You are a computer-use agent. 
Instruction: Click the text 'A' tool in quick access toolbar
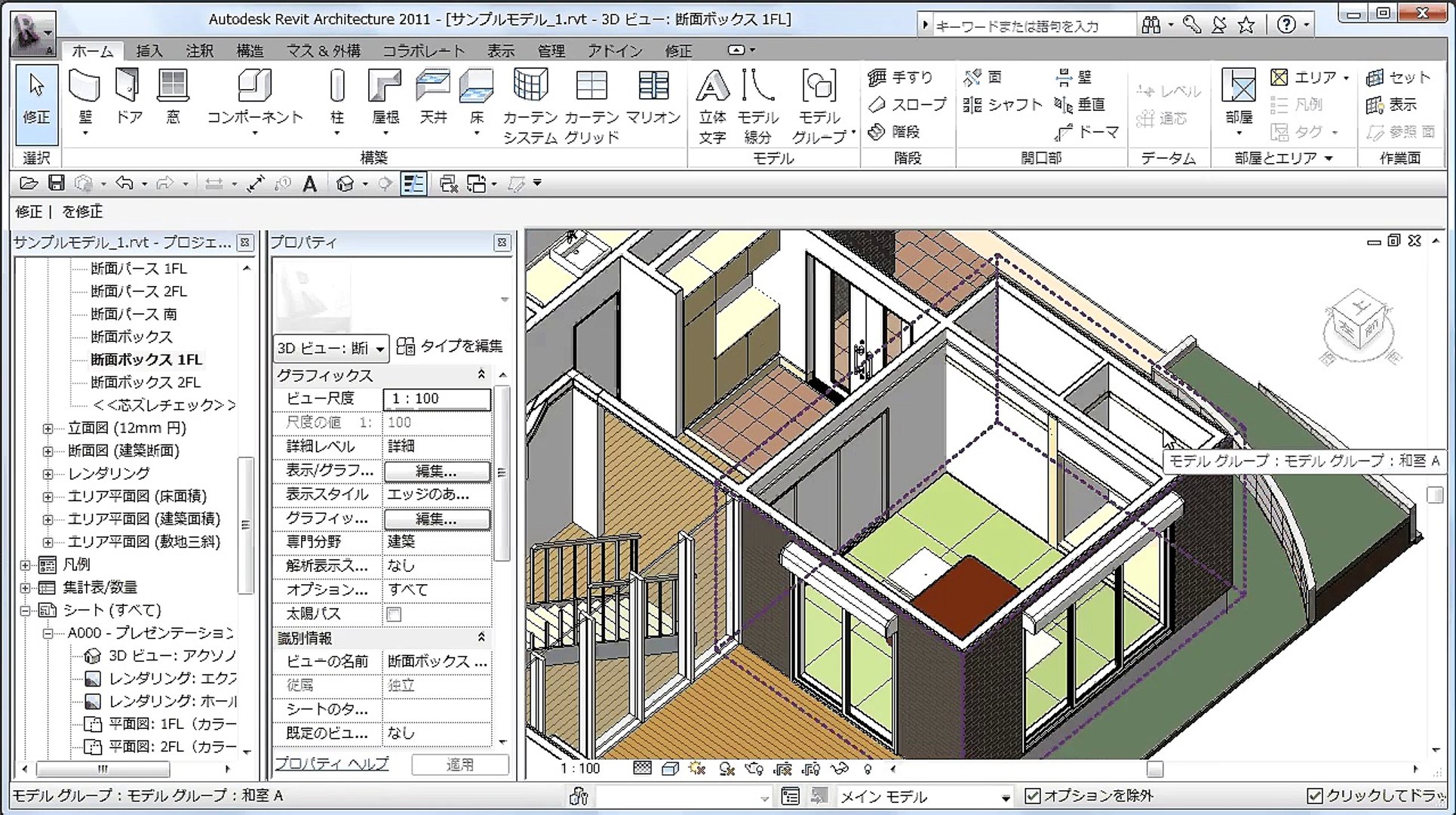[309, 183]
